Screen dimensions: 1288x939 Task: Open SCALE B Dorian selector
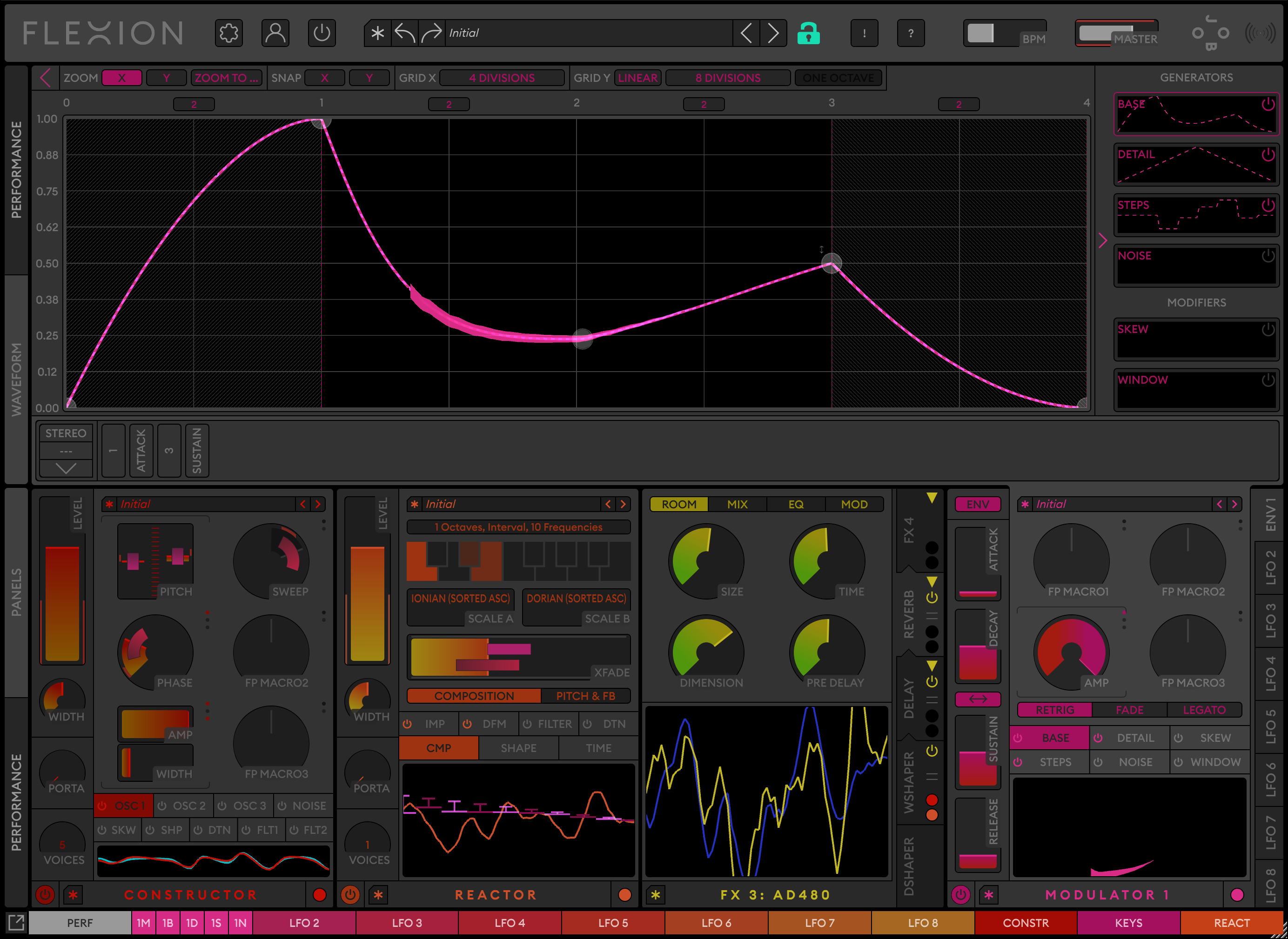coord(576,607)
